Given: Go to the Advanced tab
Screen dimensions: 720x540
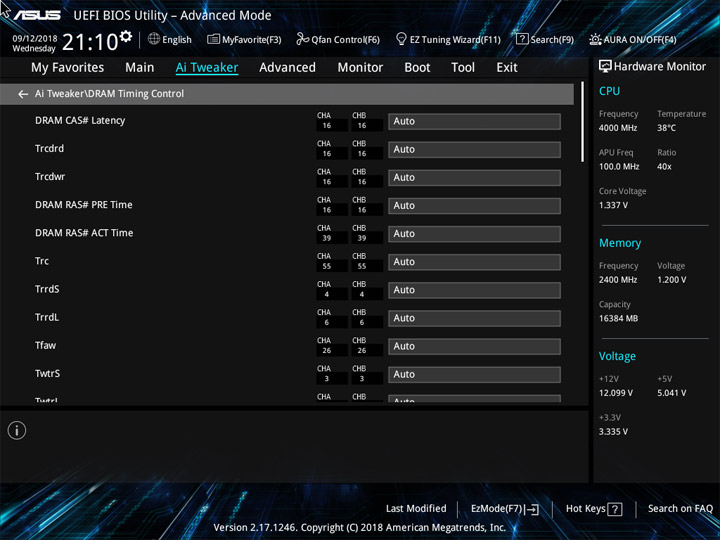Looking at the screenshot, I should 287,68.
